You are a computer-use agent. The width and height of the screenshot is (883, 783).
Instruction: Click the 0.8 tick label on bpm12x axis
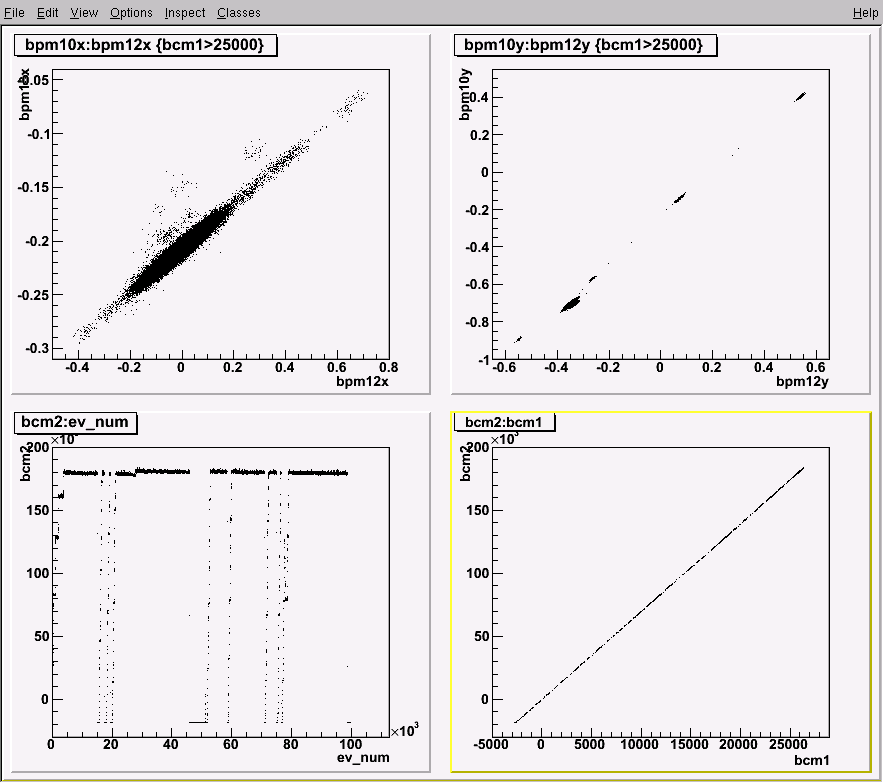tap(389, 368)
